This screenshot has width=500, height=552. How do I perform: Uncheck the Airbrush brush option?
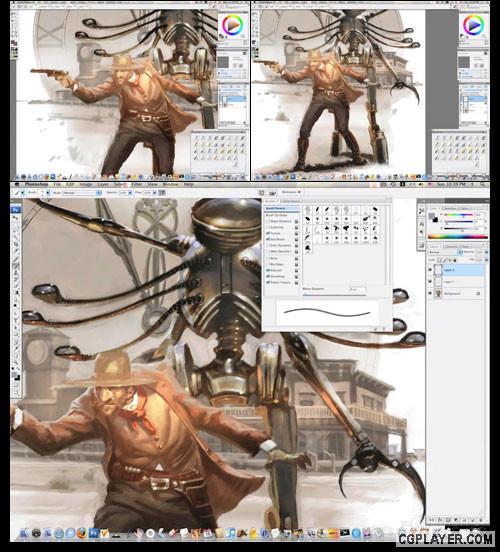pyautogui.click(x=268, y=270)
